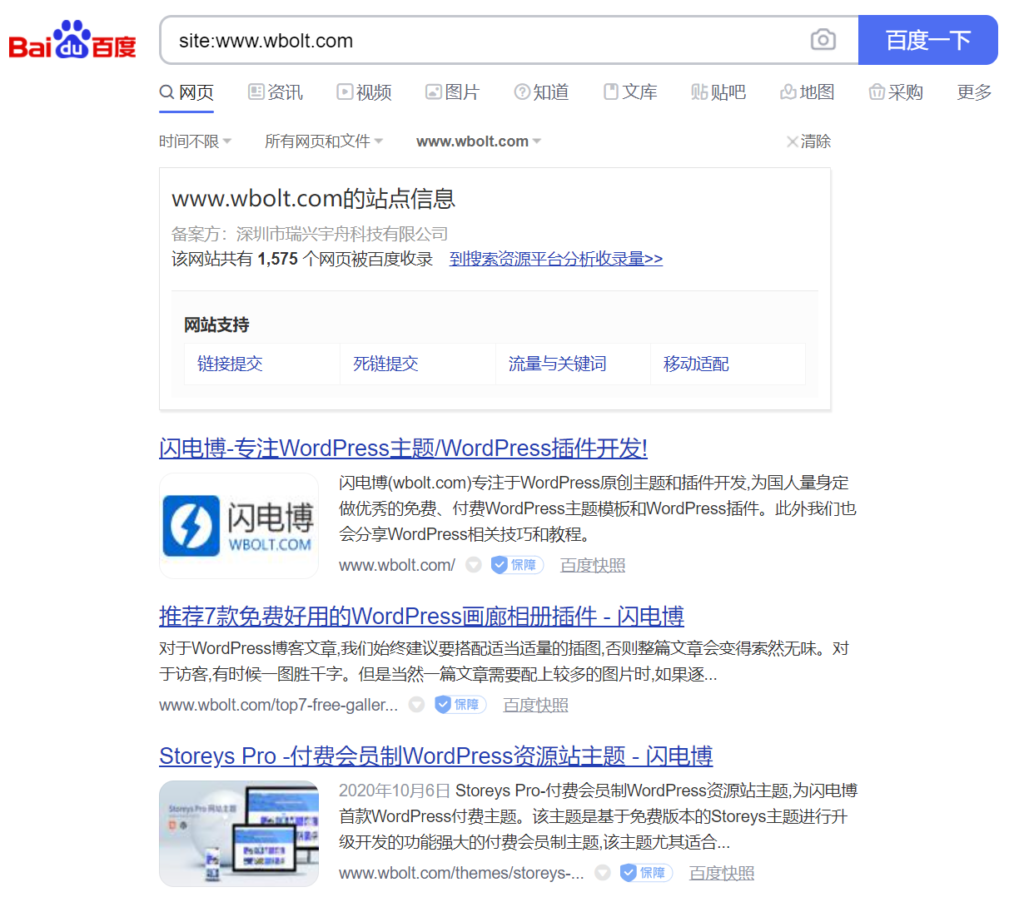Image resolution: width=1024 pixels, height=907 pixels.
Task: Click www.wbolt.com/top7-free-galler... URL
Action: coord(278,705)
